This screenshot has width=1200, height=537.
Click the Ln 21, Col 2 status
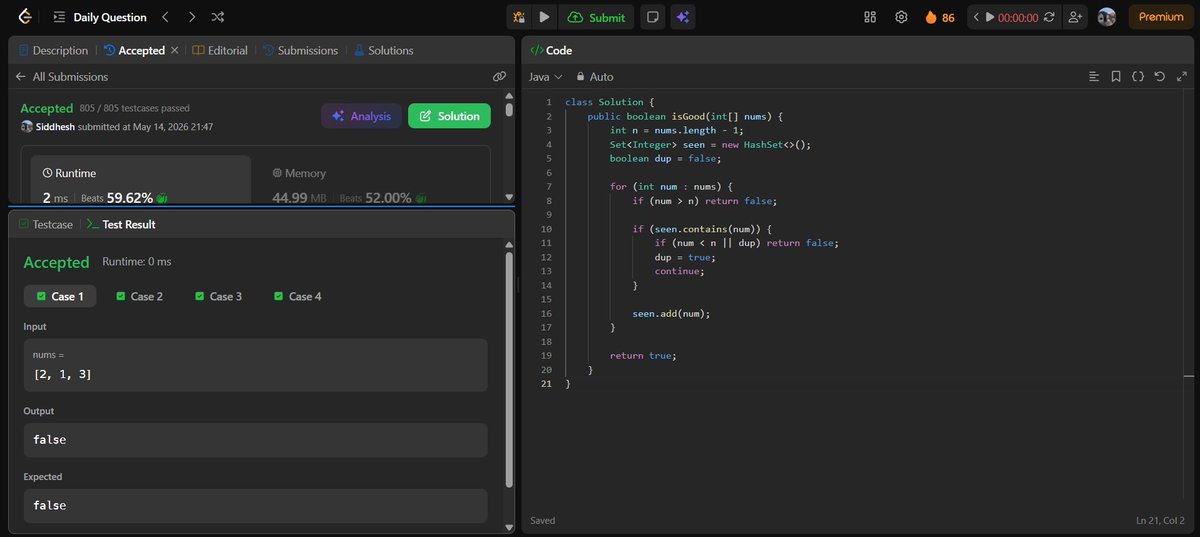(x=1160, y=521)
